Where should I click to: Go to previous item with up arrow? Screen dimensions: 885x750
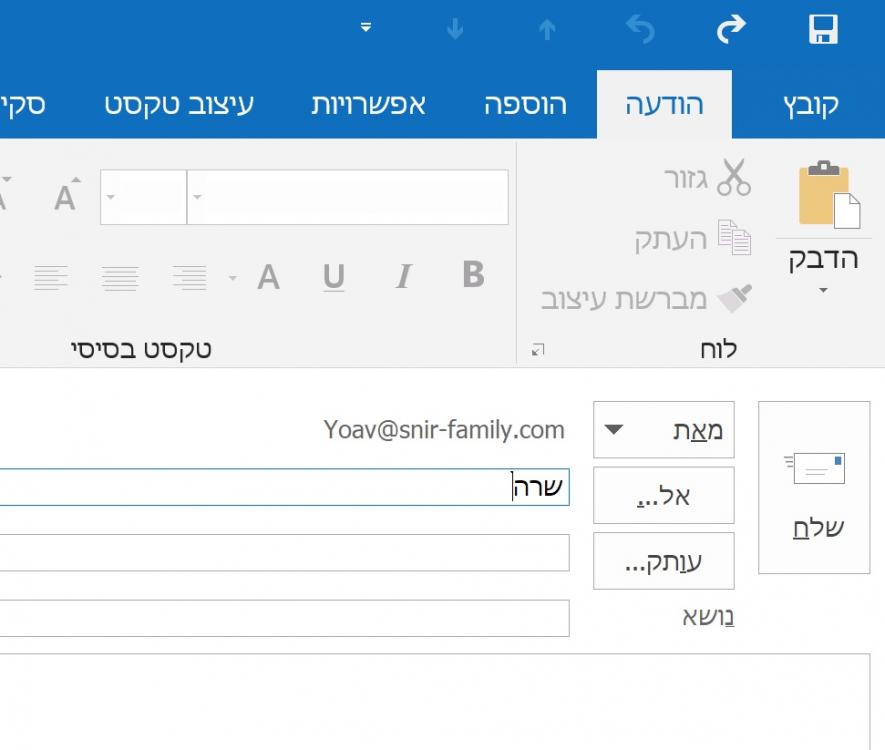547,29
